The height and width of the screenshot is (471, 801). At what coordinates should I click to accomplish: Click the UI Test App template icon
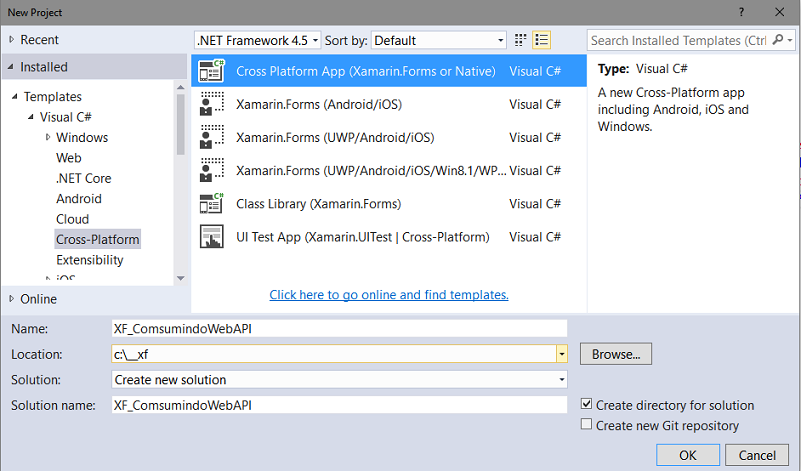(211, 237)
